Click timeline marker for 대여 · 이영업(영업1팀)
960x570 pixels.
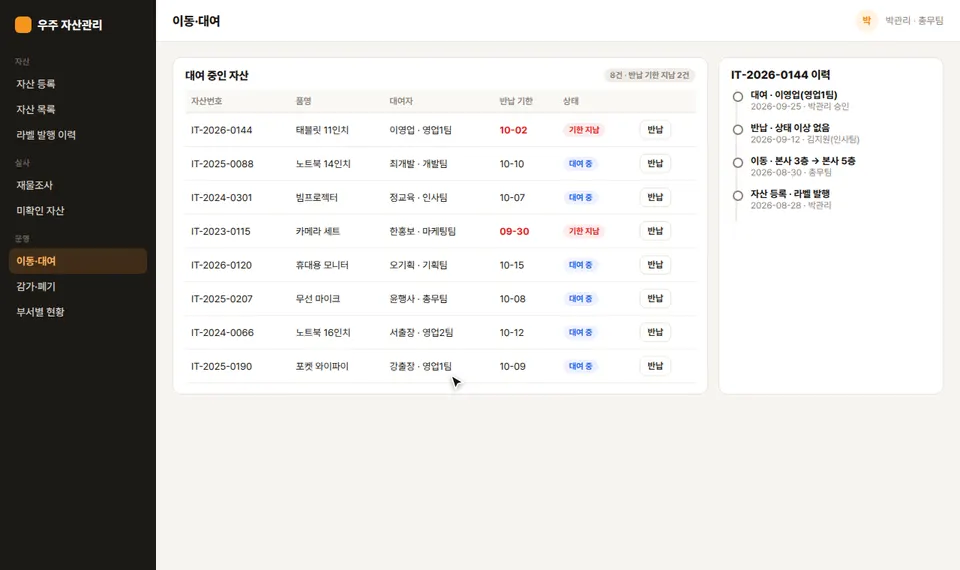pyautogui.click(x=738, y=97)
